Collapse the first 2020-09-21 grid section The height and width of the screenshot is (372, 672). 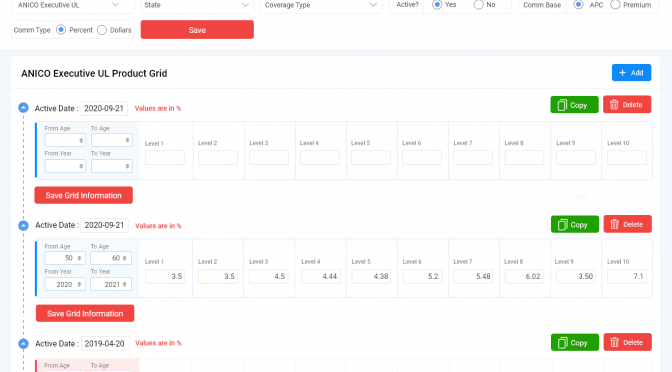23,108
